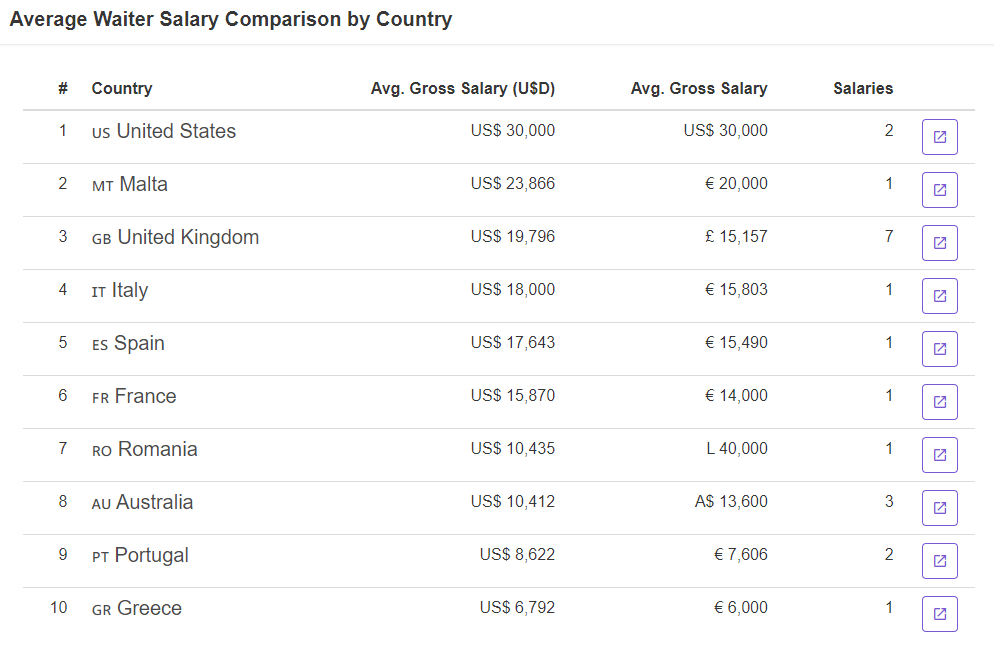Screen dimensions: 994x656
Task: Open external link icon for Italy
Action: (939, 296)
